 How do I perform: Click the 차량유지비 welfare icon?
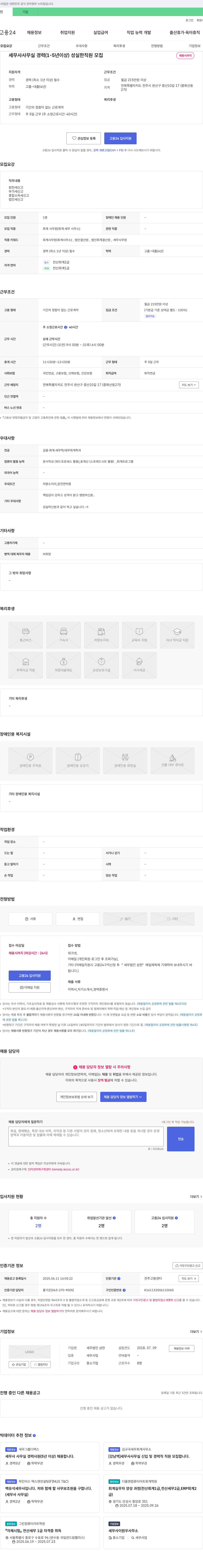pyautogui.click(x=101, y=635)
